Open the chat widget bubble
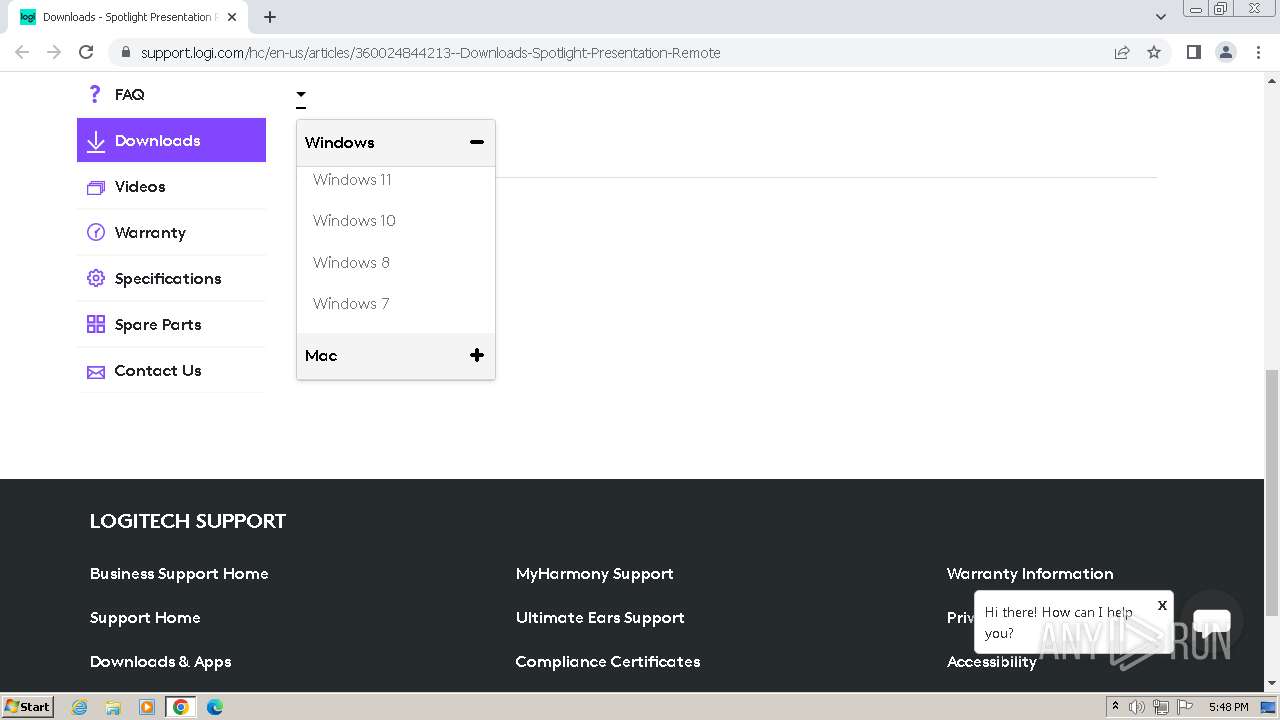 click(x=1212, y=622)
